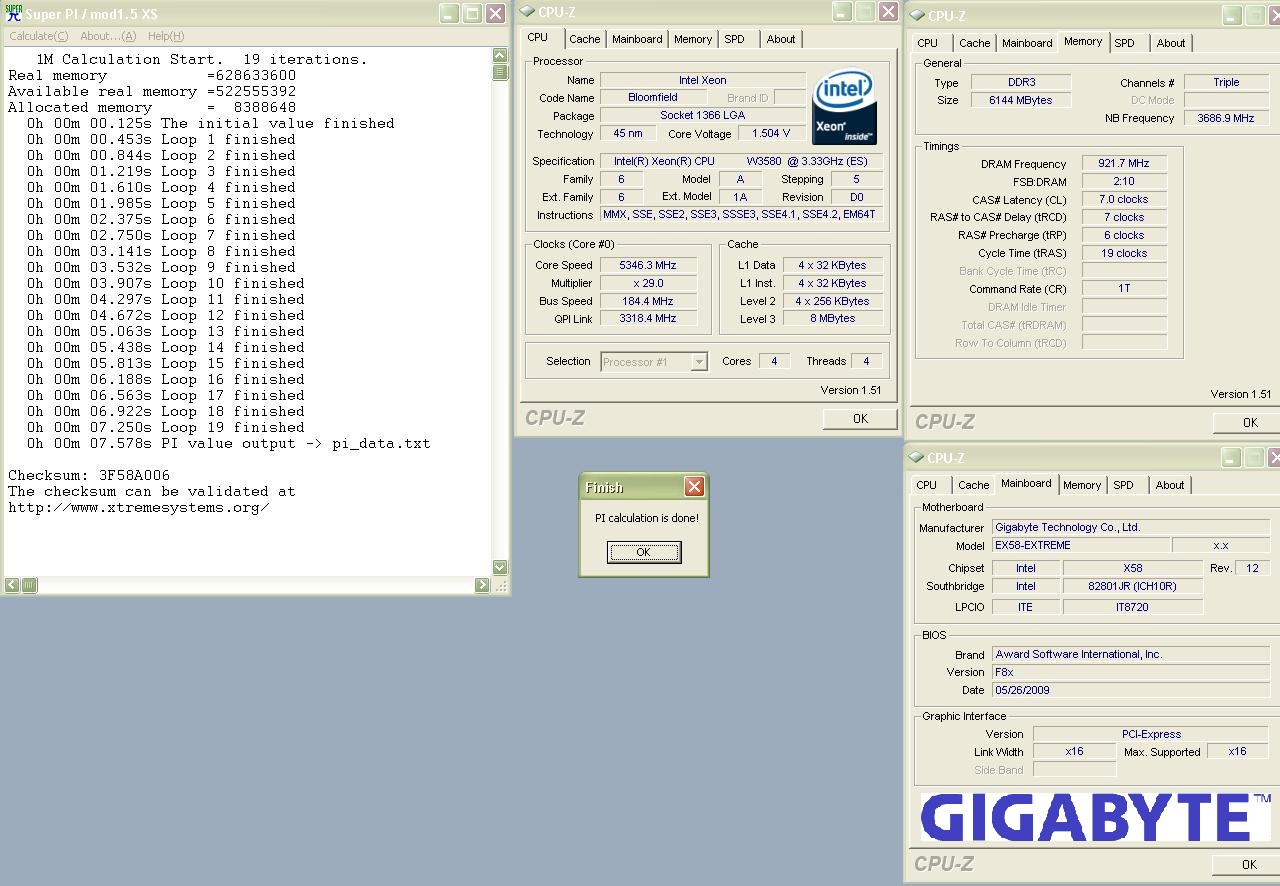Click the Graphic Interface version PCI-Express
Image resolution: width=1280 pixels, height=886 pixels.
click(x=1150, y=734)
